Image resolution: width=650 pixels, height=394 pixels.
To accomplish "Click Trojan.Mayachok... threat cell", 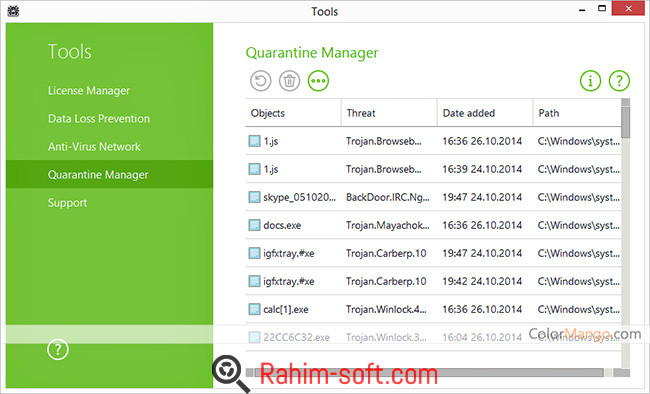I will 388,225.
